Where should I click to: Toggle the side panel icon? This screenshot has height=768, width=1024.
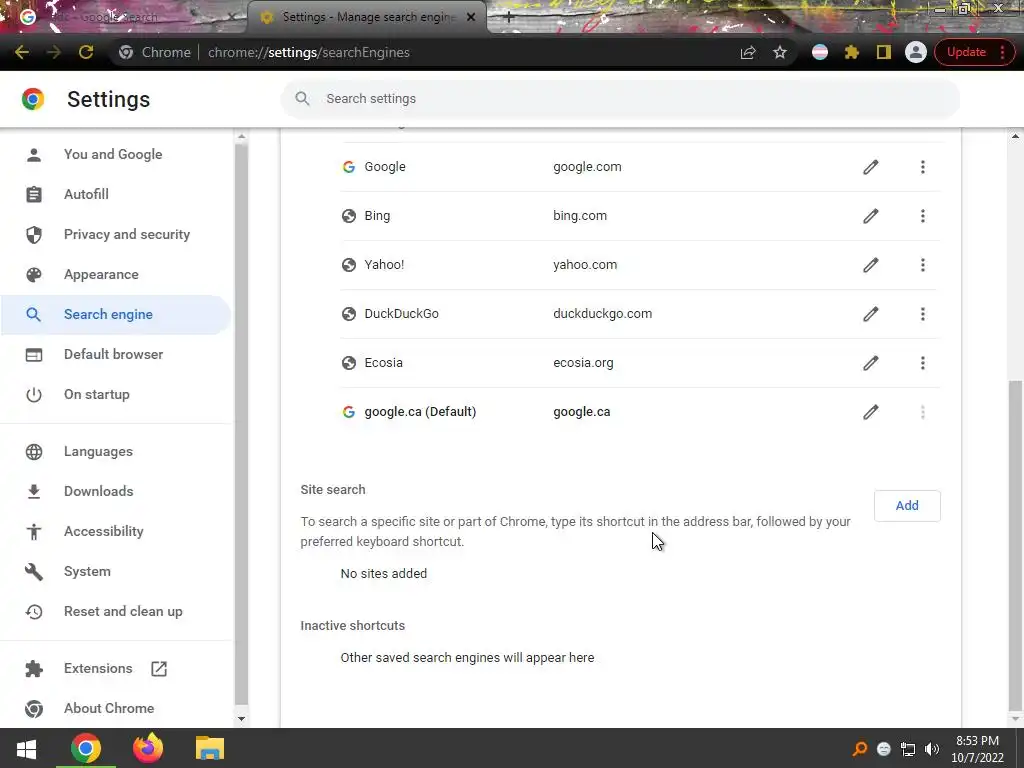tap(884, 52)
